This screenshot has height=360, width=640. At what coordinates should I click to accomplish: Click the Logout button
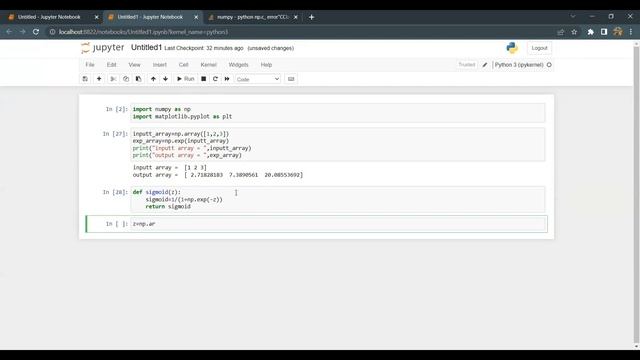pos(539,48)
